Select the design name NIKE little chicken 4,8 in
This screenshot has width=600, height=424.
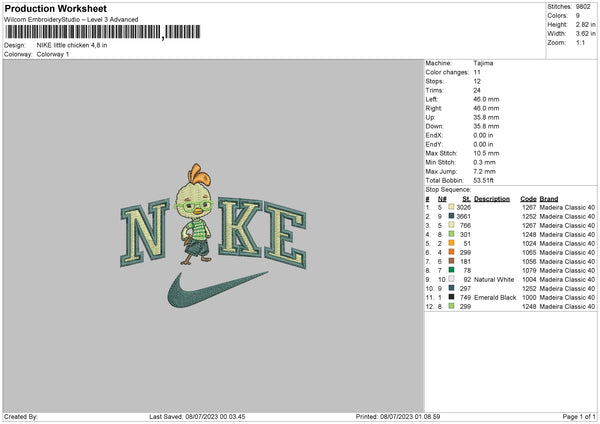click(x=72, y=45)
